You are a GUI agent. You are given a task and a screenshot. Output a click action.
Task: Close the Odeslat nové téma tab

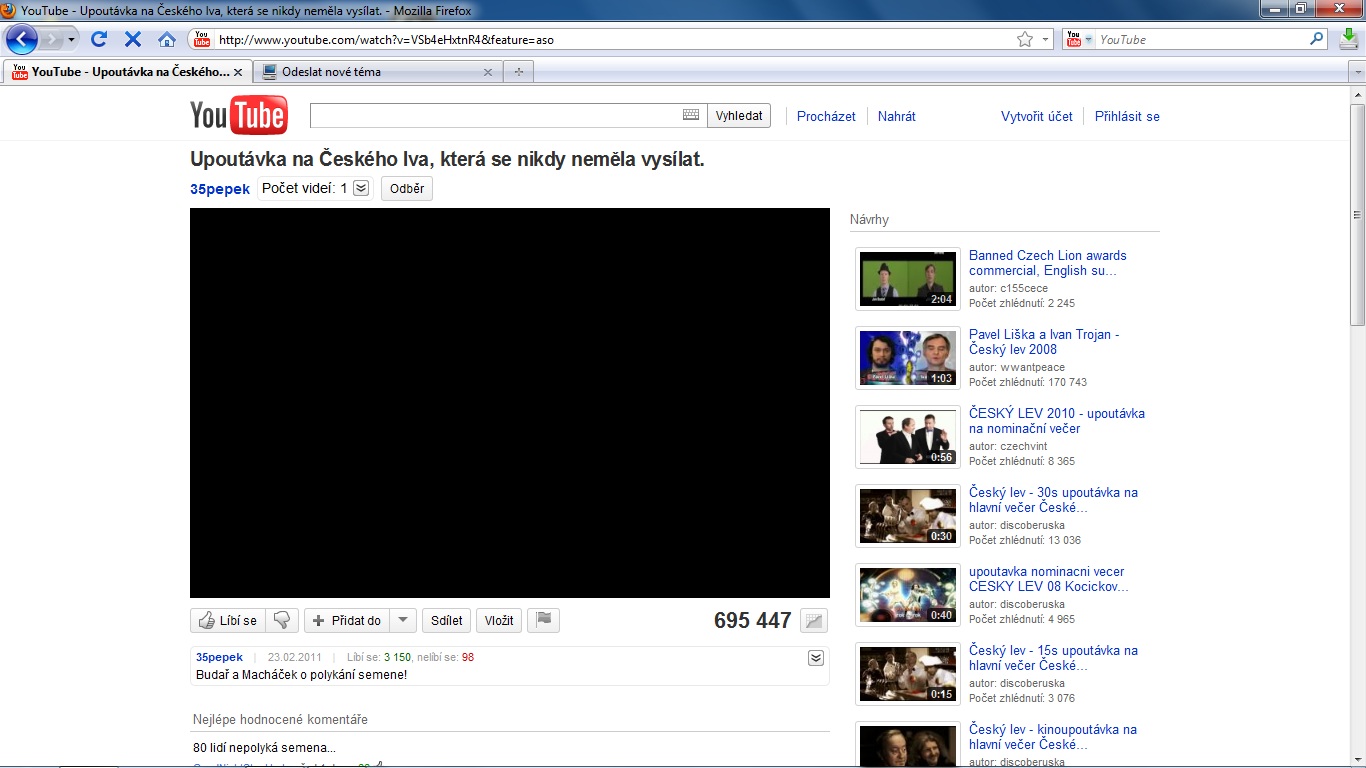click(488, 72)
